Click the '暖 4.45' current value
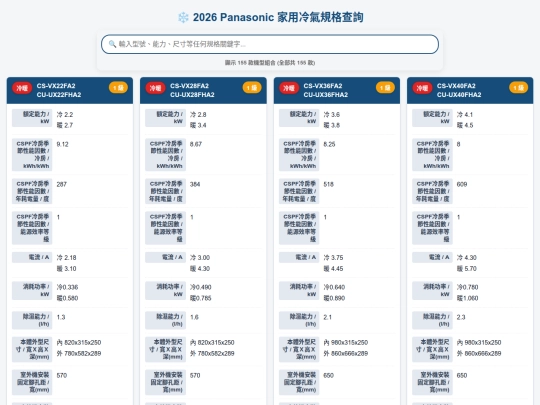The image size is (540, 405). pyautogui.click(x=333, y=269)
